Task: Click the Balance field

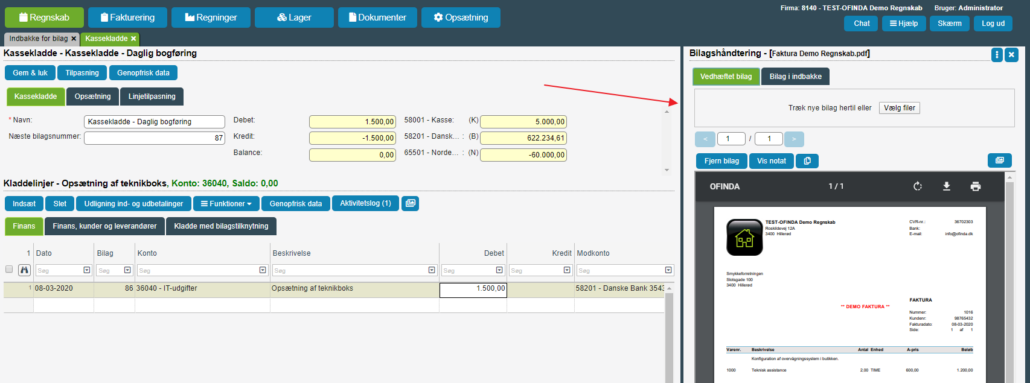Action: pyautogui.click(x=352, y=154)
